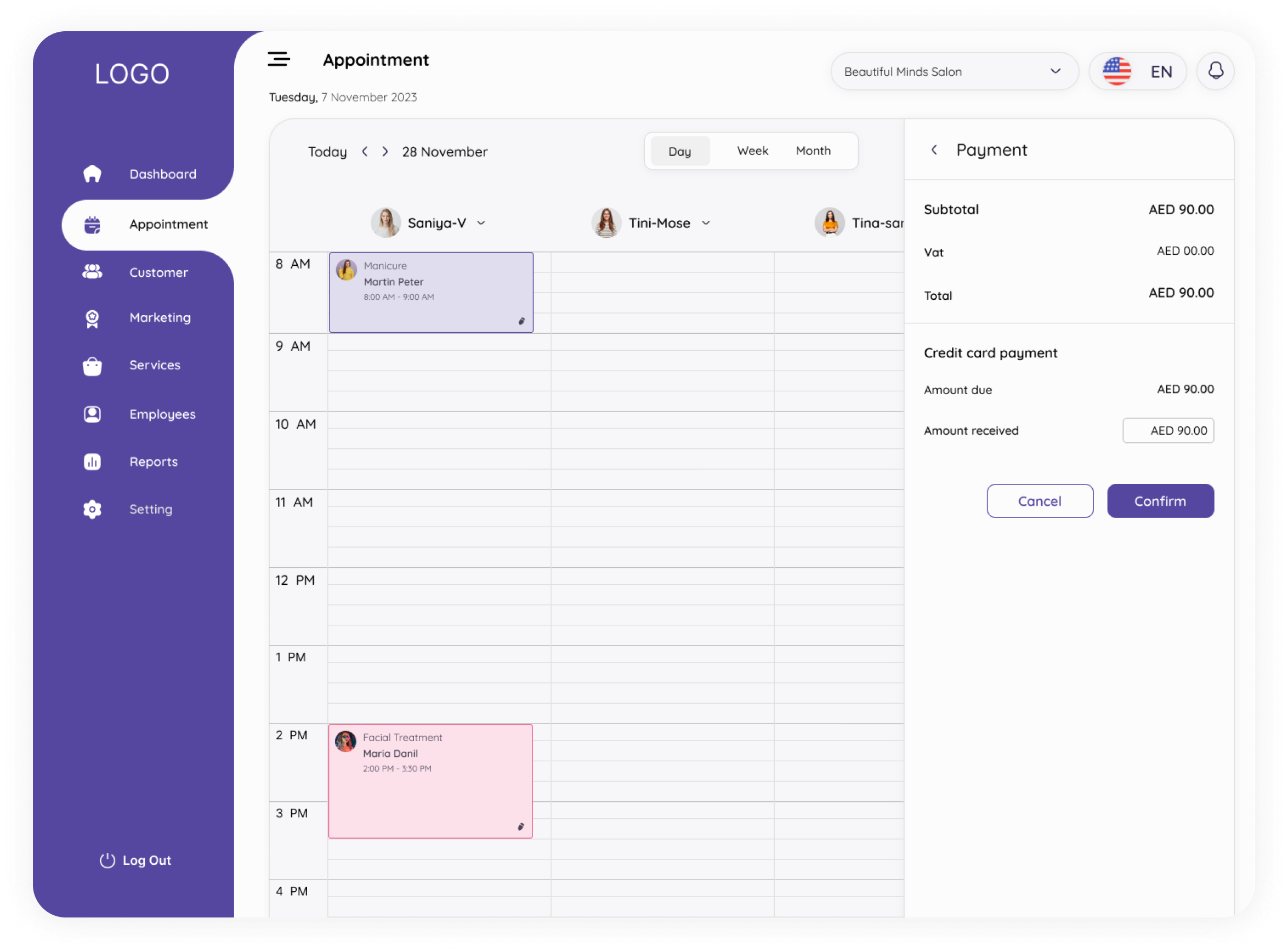Open the hamburger menu icon
The height and width of the screenshot is (952, 1288).
click(x=279, y=59)
